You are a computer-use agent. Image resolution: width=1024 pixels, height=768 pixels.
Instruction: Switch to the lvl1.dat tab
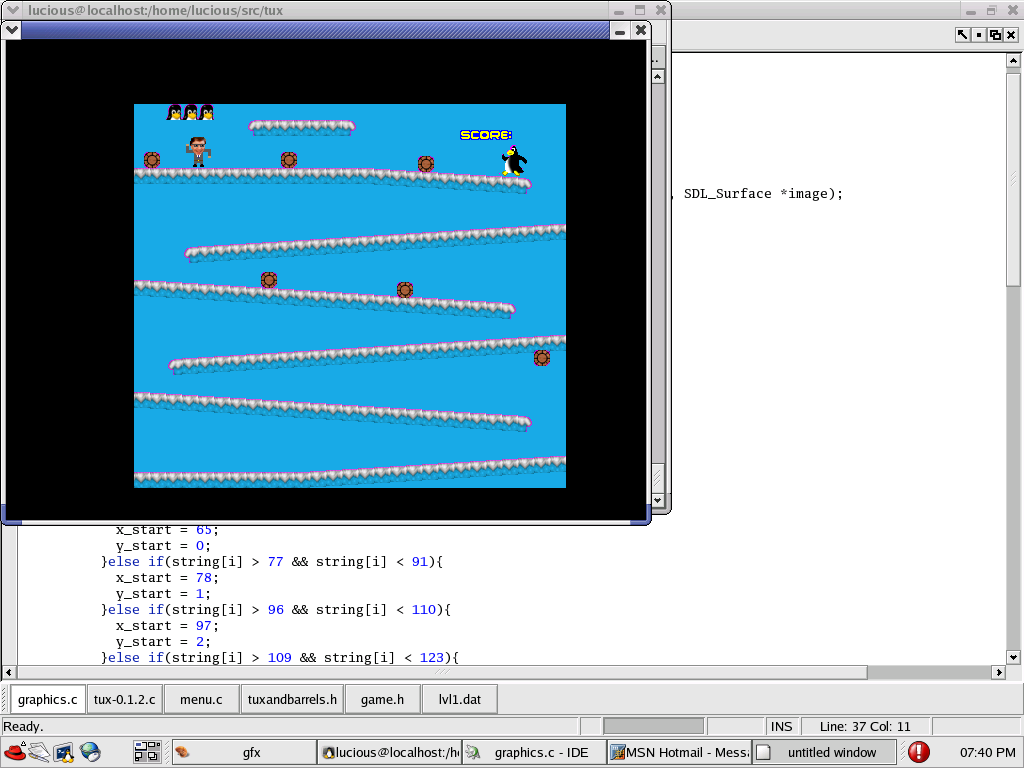(459, 699)
